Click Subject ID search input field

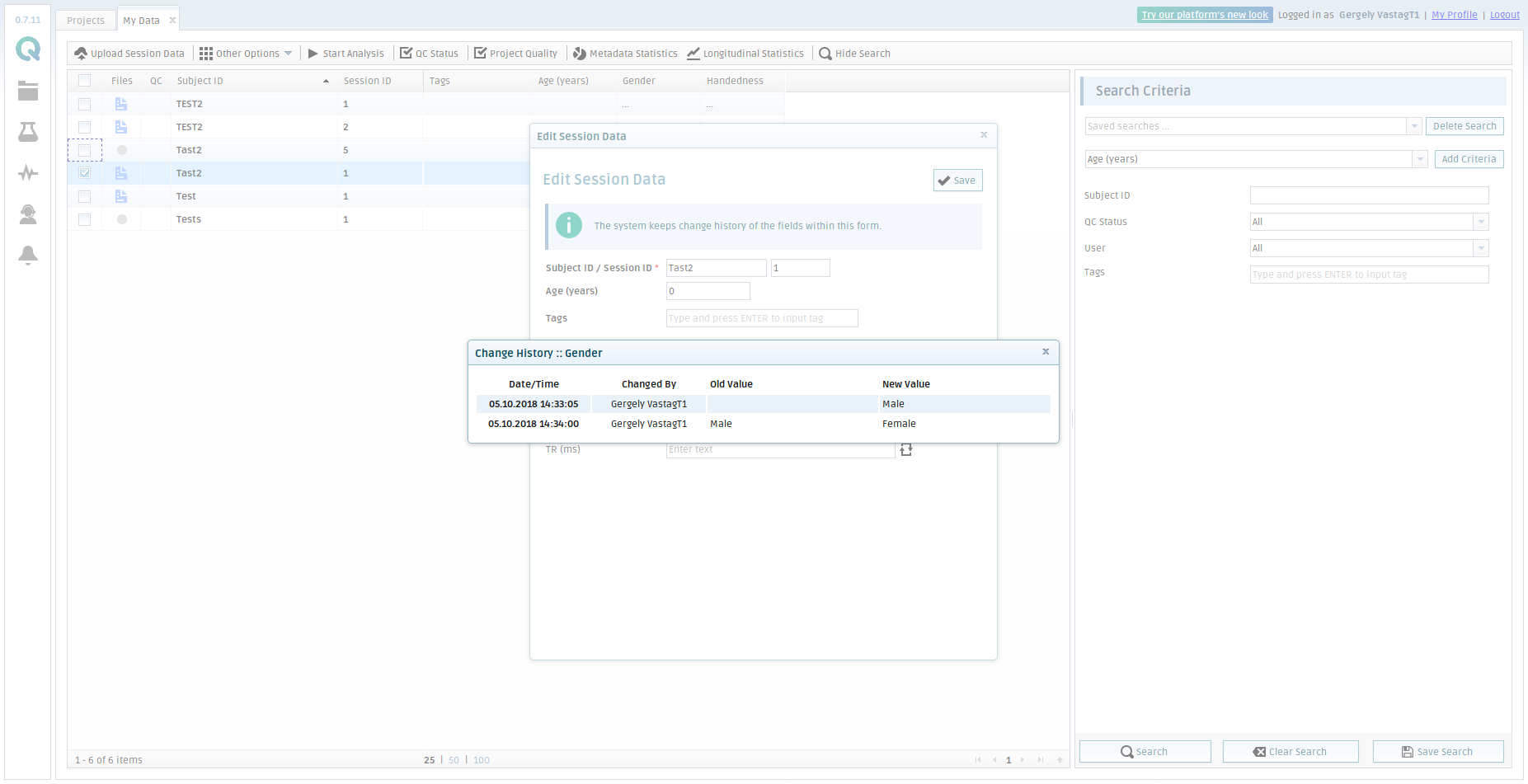click(x=1369, y=195)
